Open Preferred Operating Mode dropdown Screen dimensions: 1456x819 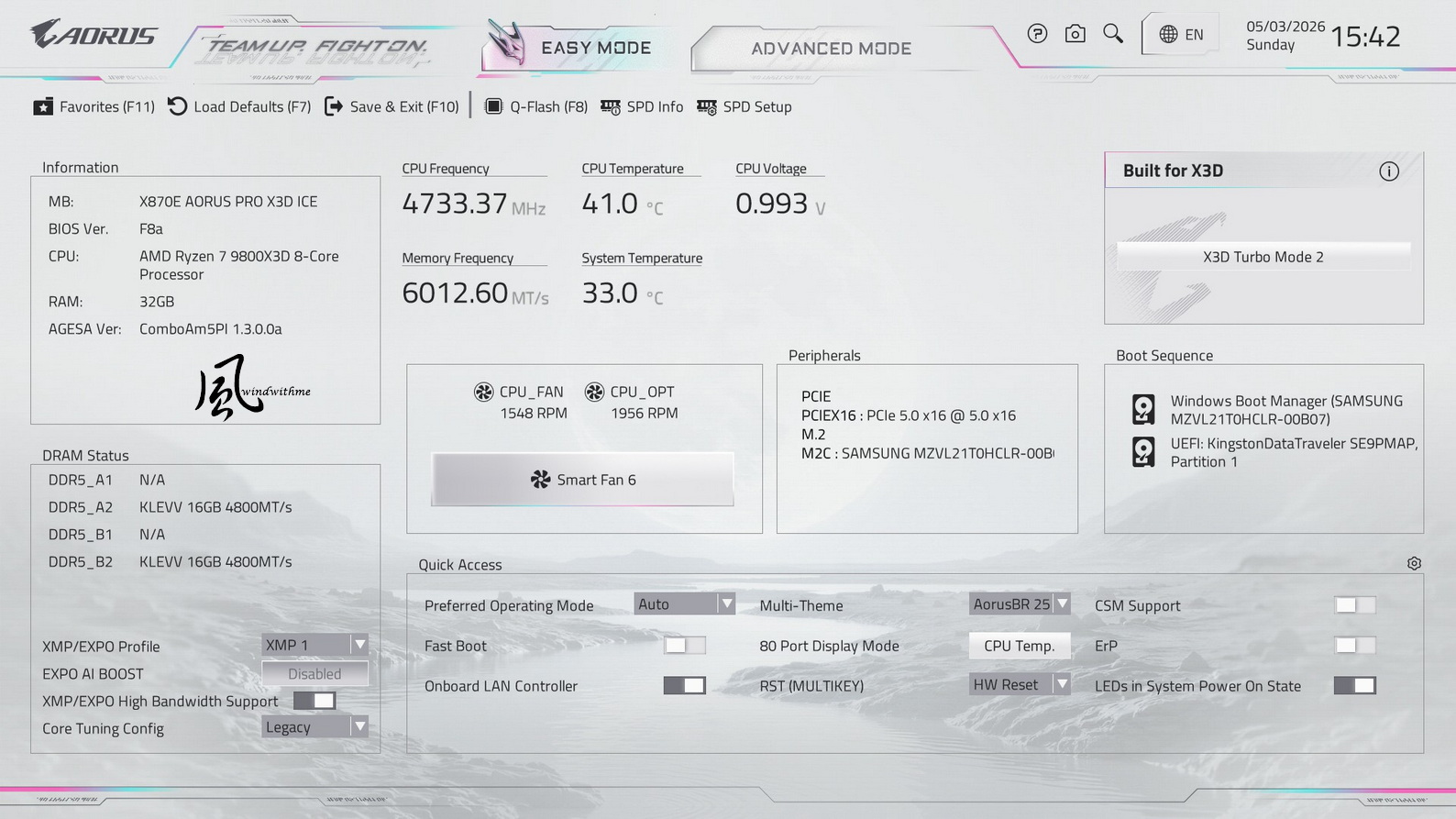click(x=685, y=603)
